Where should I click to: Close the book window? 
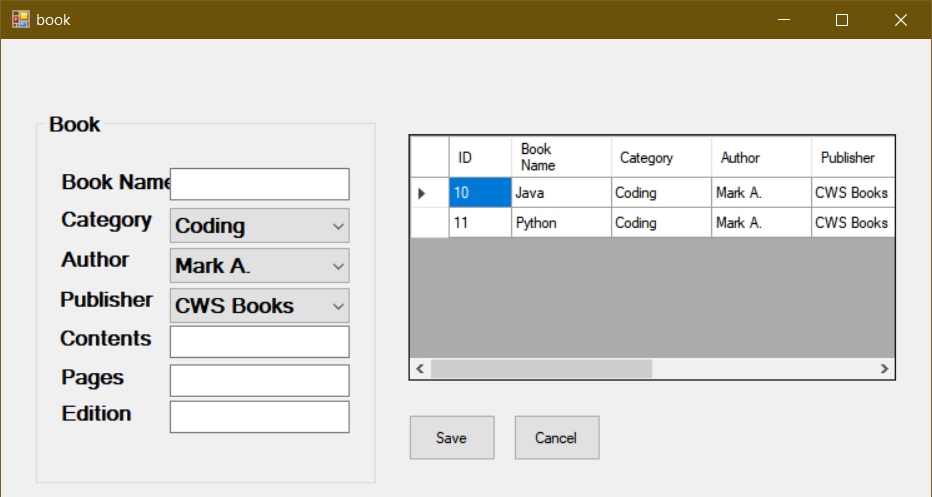pyautogui.click(x=900, y=20)
